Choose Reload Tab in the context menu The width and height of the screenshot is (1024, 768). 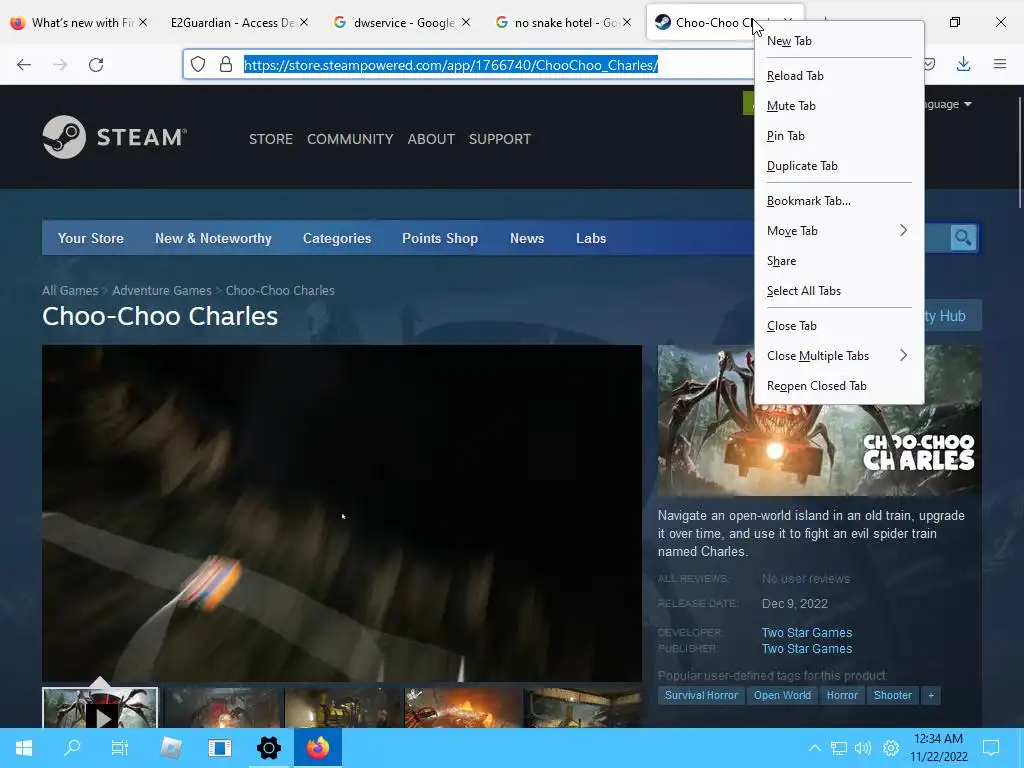coord(839,76)
